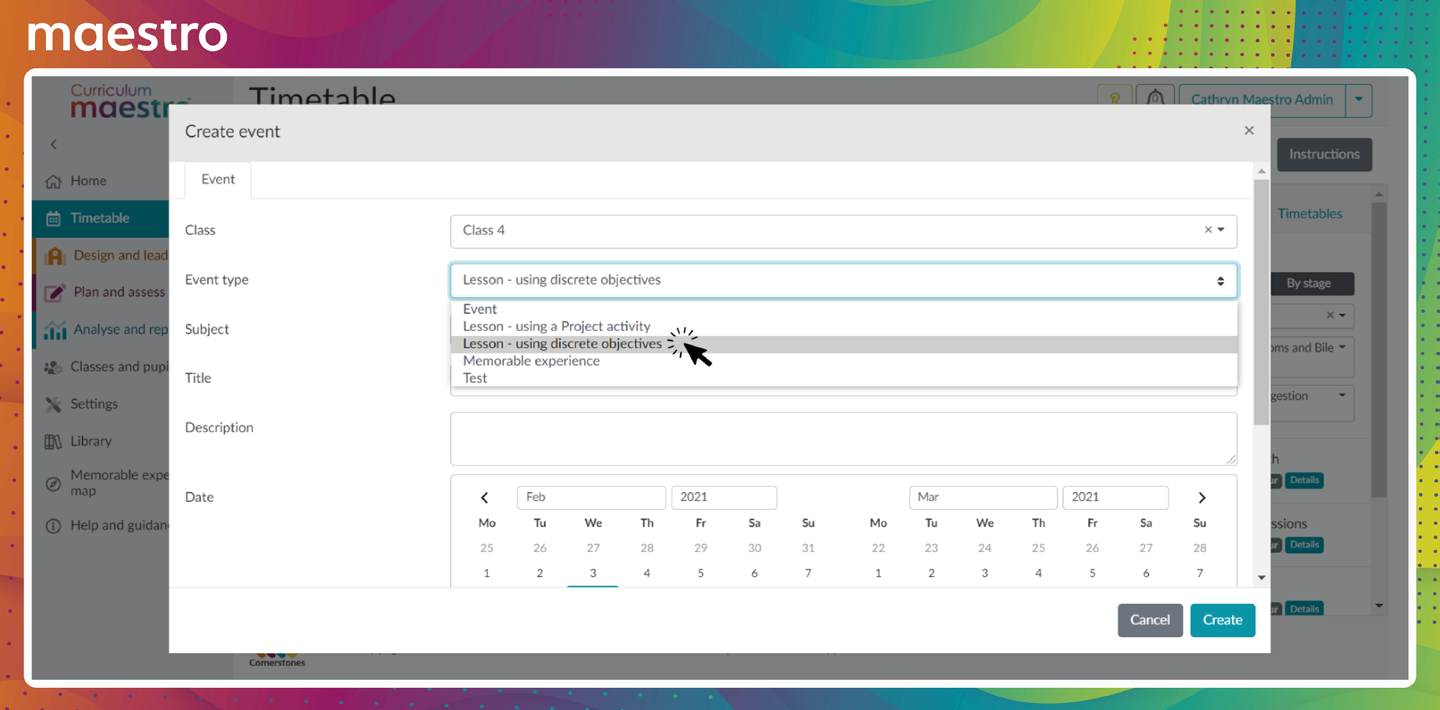Click the Memorable experience map compass icon

[54, 484]
